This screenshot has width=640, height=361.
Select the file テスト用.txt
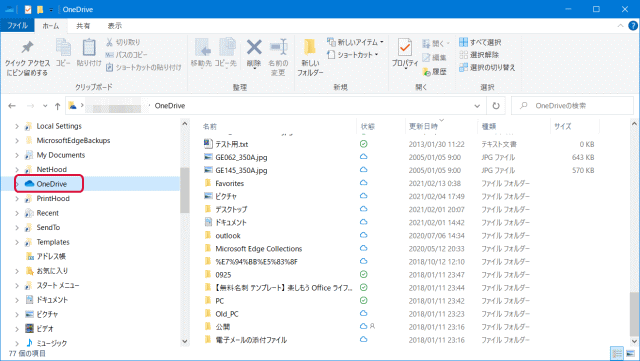231,144
